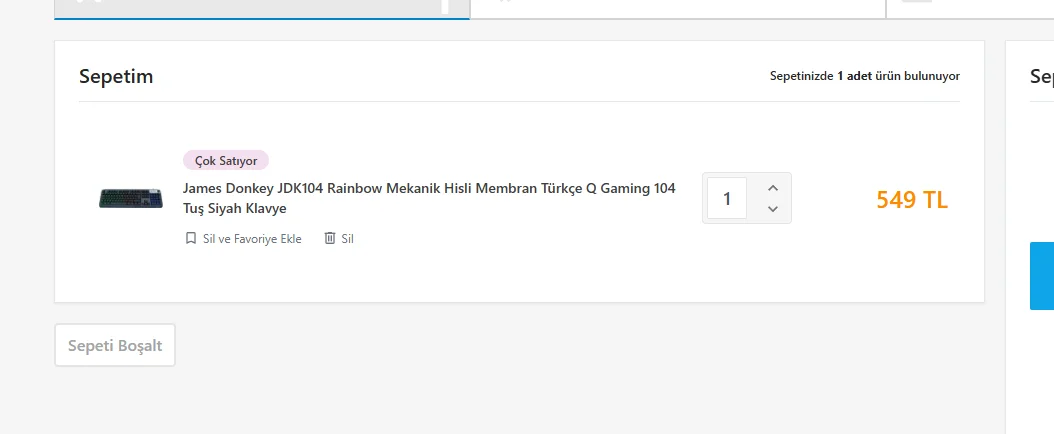The image size is (1054, 434).
Task: Decrease quantity with the down arrow
Action: [772, 209]
